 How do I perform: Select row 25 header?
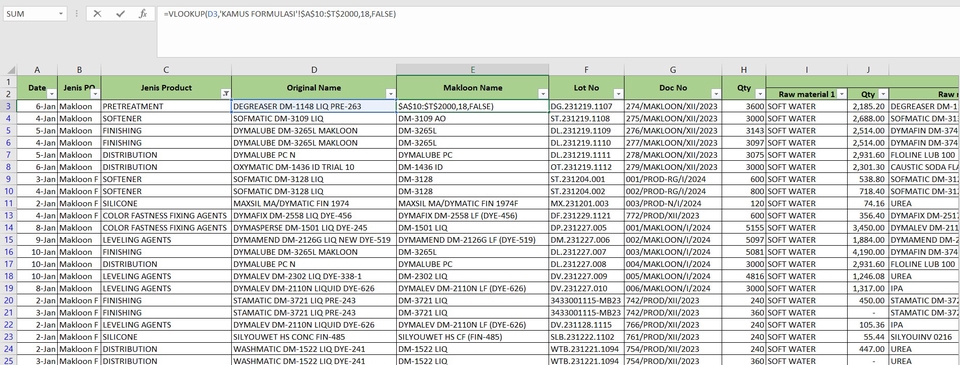coord(9,361)
